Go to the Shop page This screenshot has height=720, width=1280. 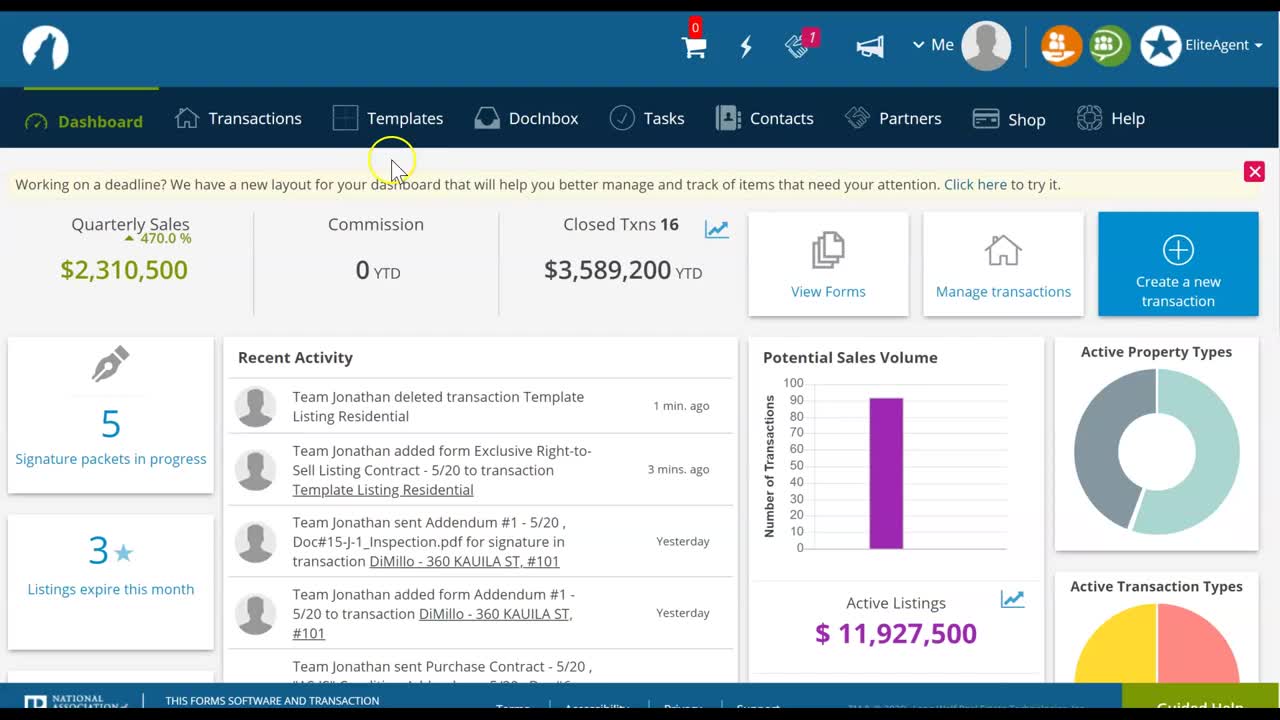[1009, 119]
